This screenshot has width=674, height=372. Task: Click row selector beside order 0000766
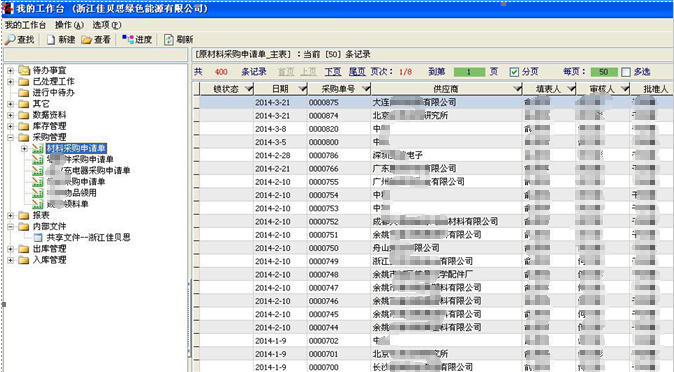coord(196,169)
